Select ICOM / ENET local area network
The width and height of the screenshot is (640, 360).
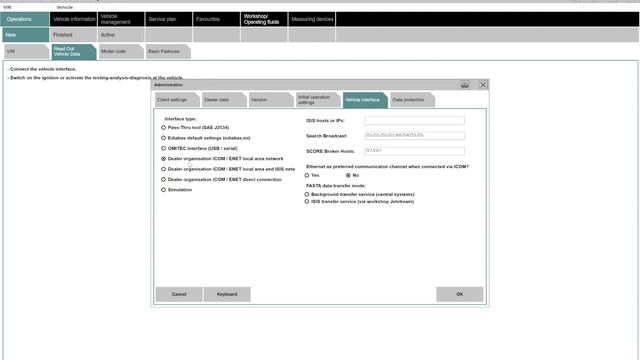pyautogui.click(x=164, y=159)
